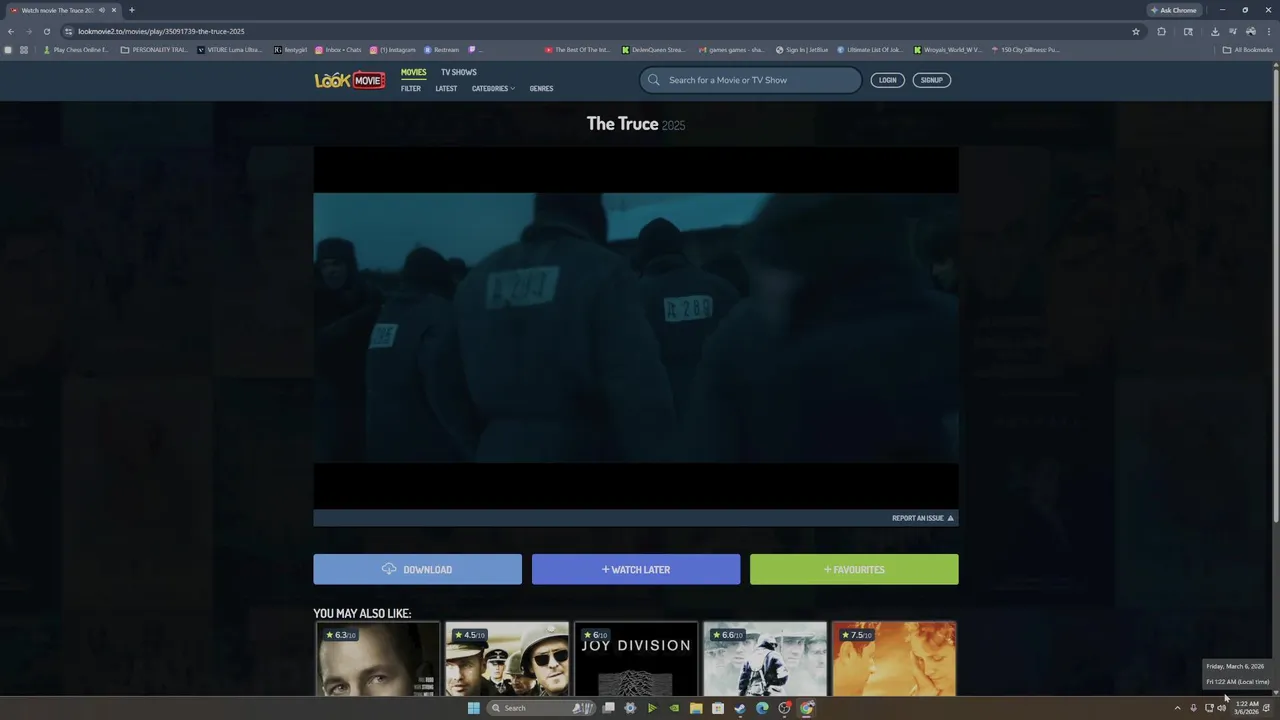Reload the page with the refresh icon

click(46, 31)
